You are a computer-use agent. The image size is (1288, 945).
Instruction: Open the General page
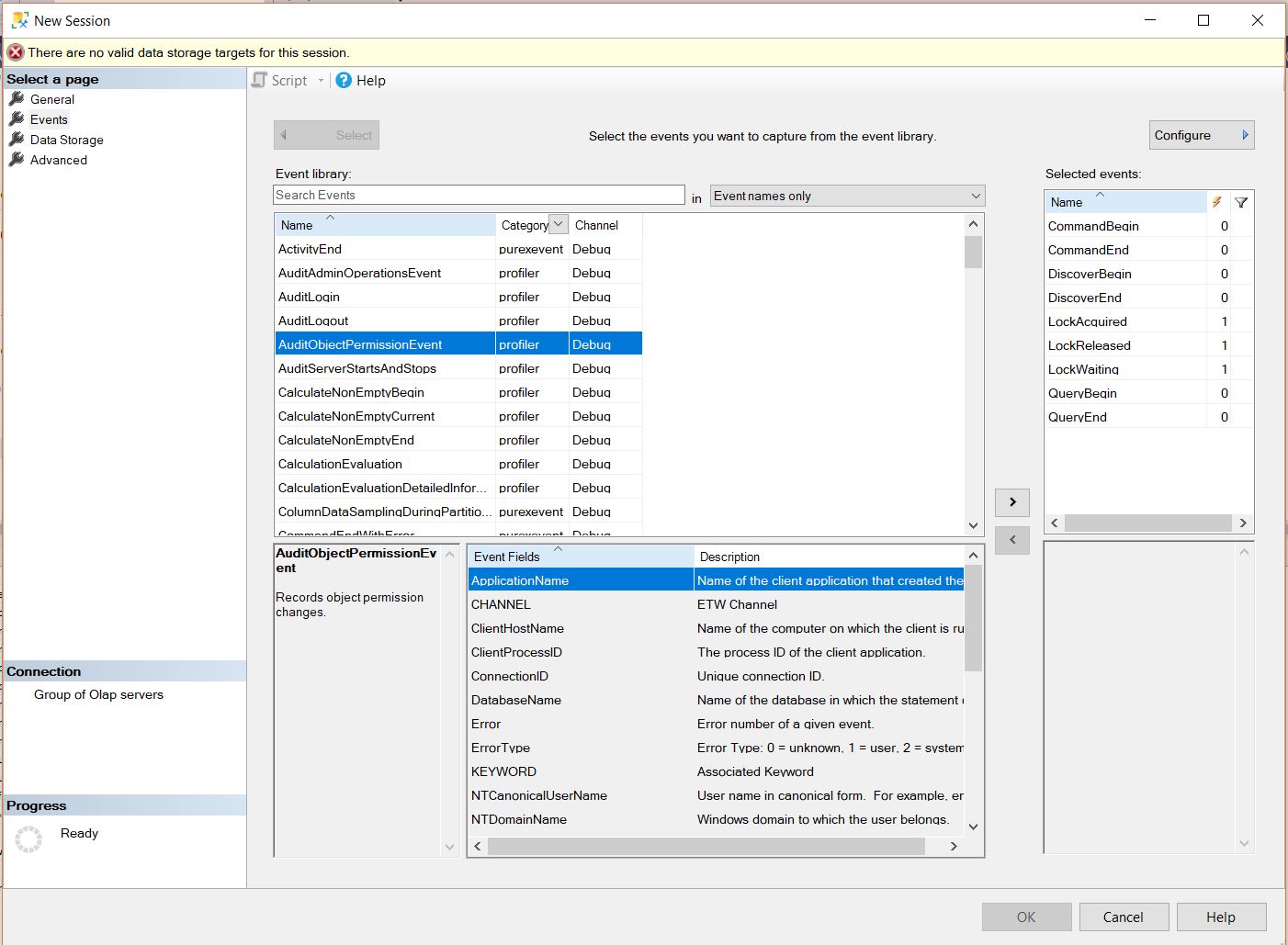pos(51,99)
